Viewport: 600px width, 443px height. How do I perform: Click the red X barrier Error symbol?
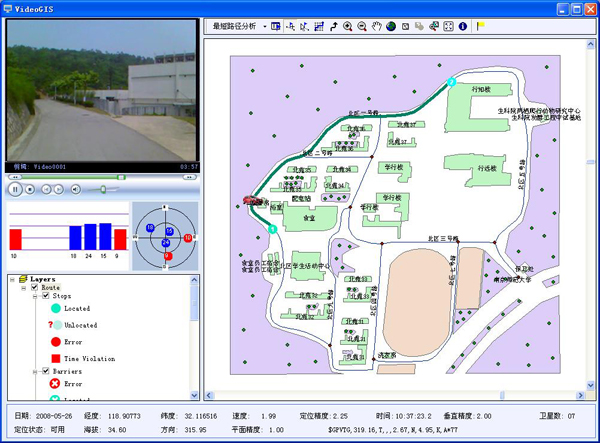pos(55,383)
